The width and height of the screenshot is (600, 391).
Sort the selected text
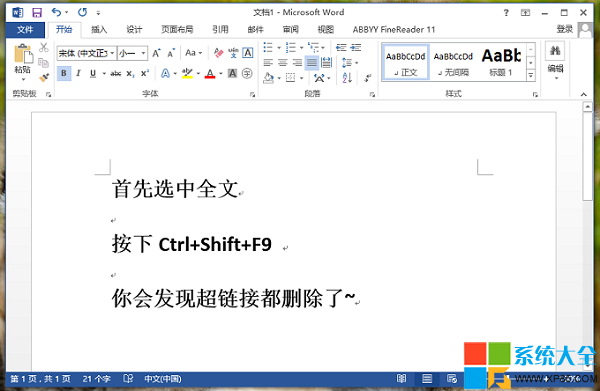347,78
